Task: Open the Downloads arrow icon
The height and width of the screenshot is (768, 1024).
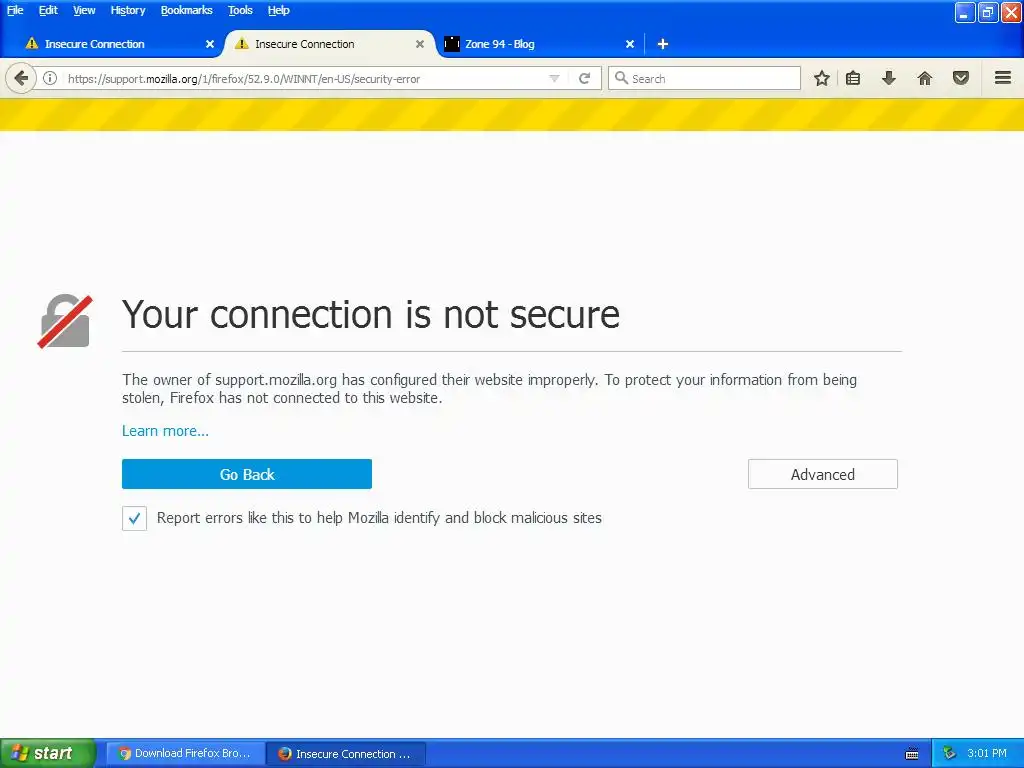Action: coord(889,78)
